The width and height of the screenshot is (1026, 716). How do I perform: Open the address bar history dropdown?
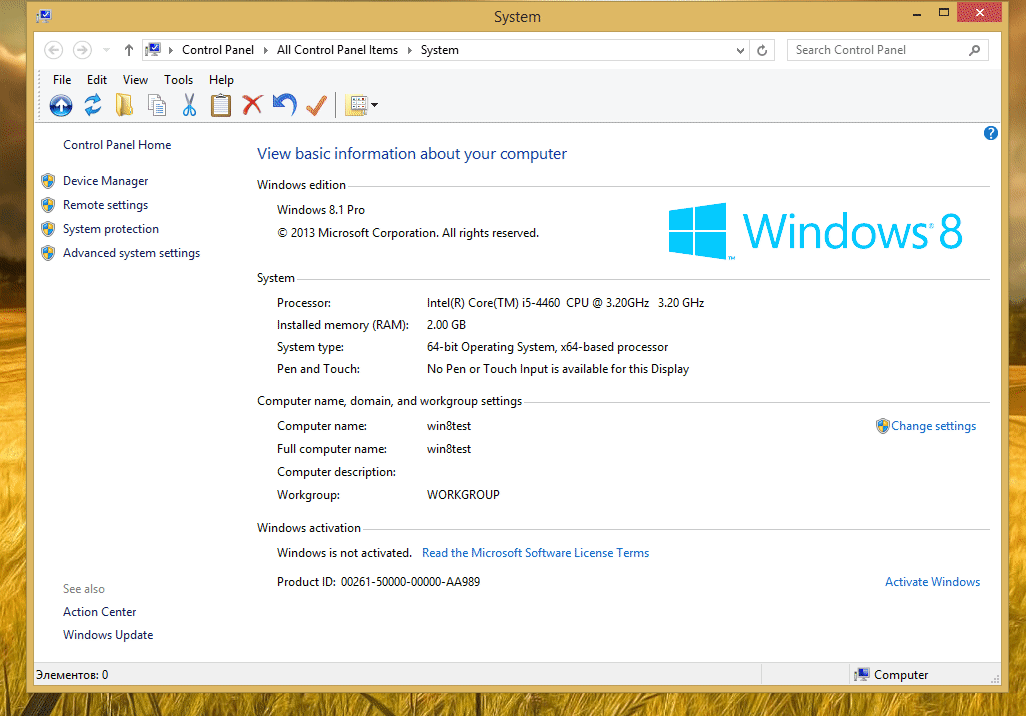coord(740,50)
